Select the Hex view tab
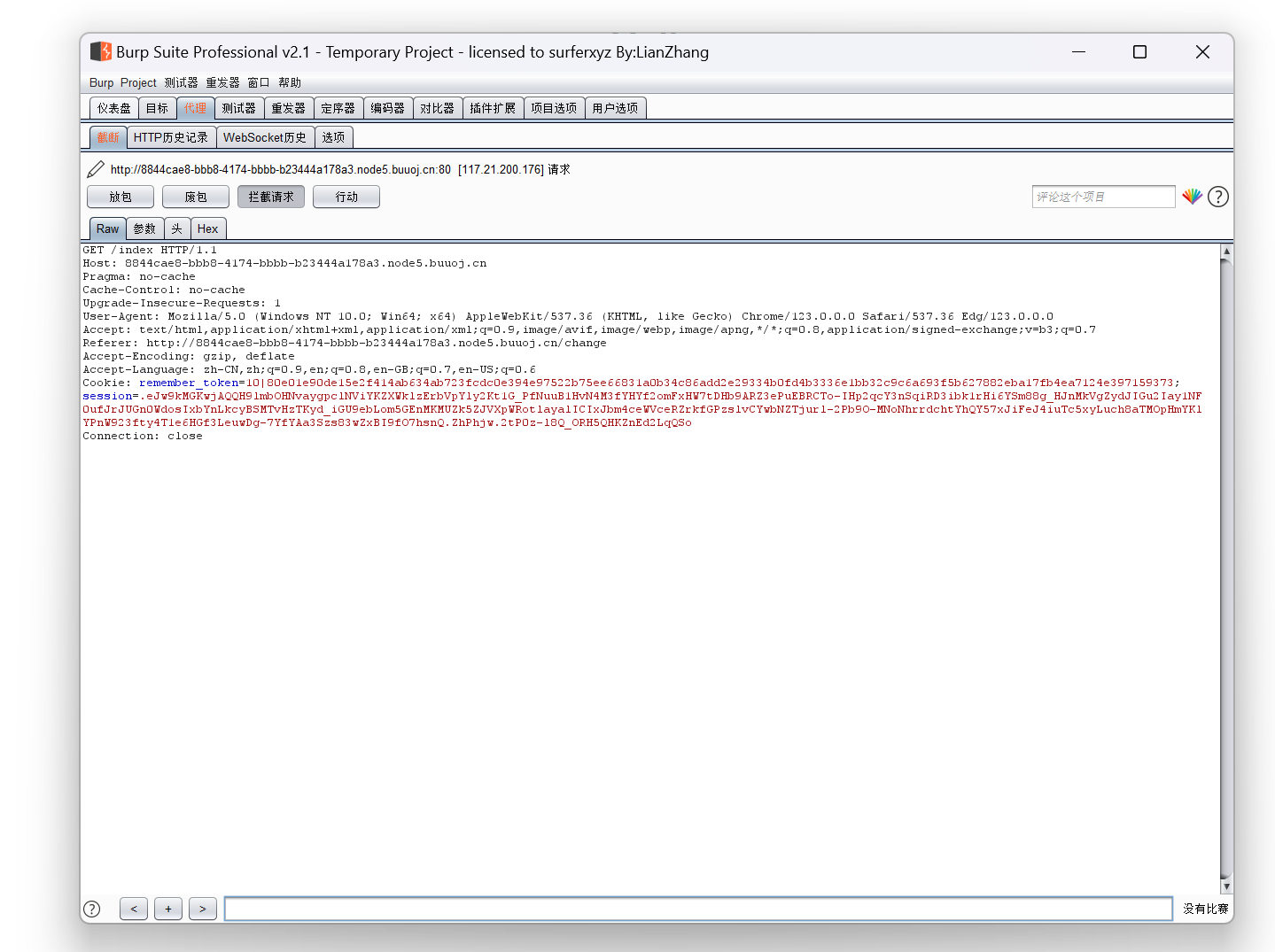 pyautogui.click(x=208, y=228)
